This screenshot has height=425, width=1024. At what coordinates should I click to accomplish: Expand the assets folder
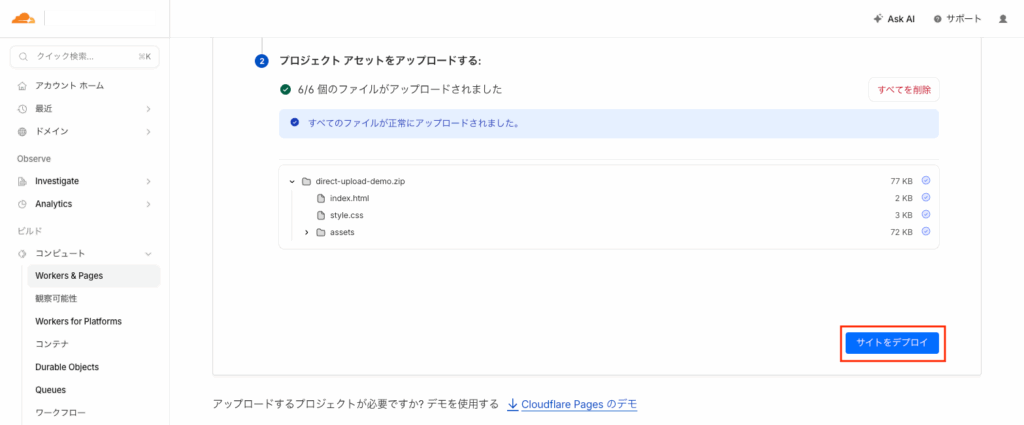point(306,232)
